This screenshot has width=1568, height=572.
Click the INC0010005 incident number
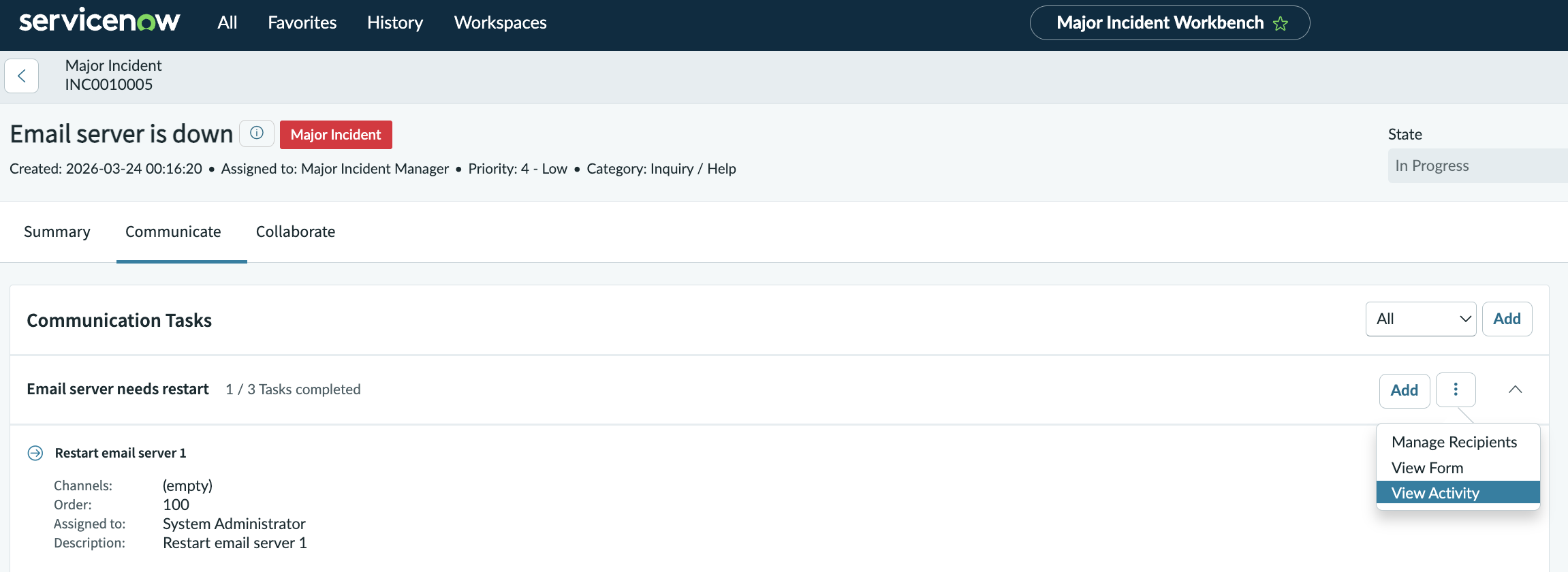[109, 84]
